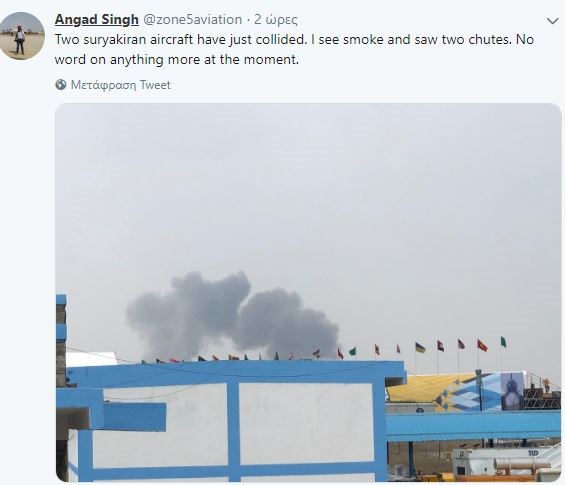Click the blue roofed shed in photo

pyautogui.click(x=473, y=426)
